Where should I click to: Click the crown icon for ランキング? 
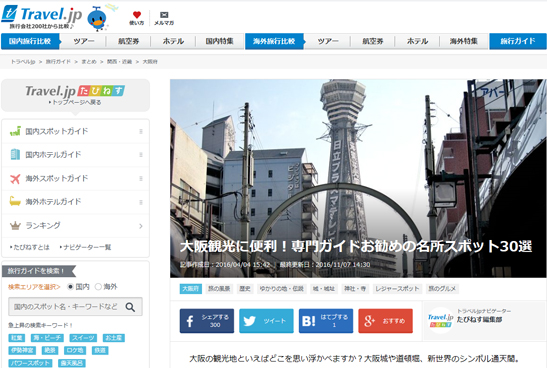[15, 225]
